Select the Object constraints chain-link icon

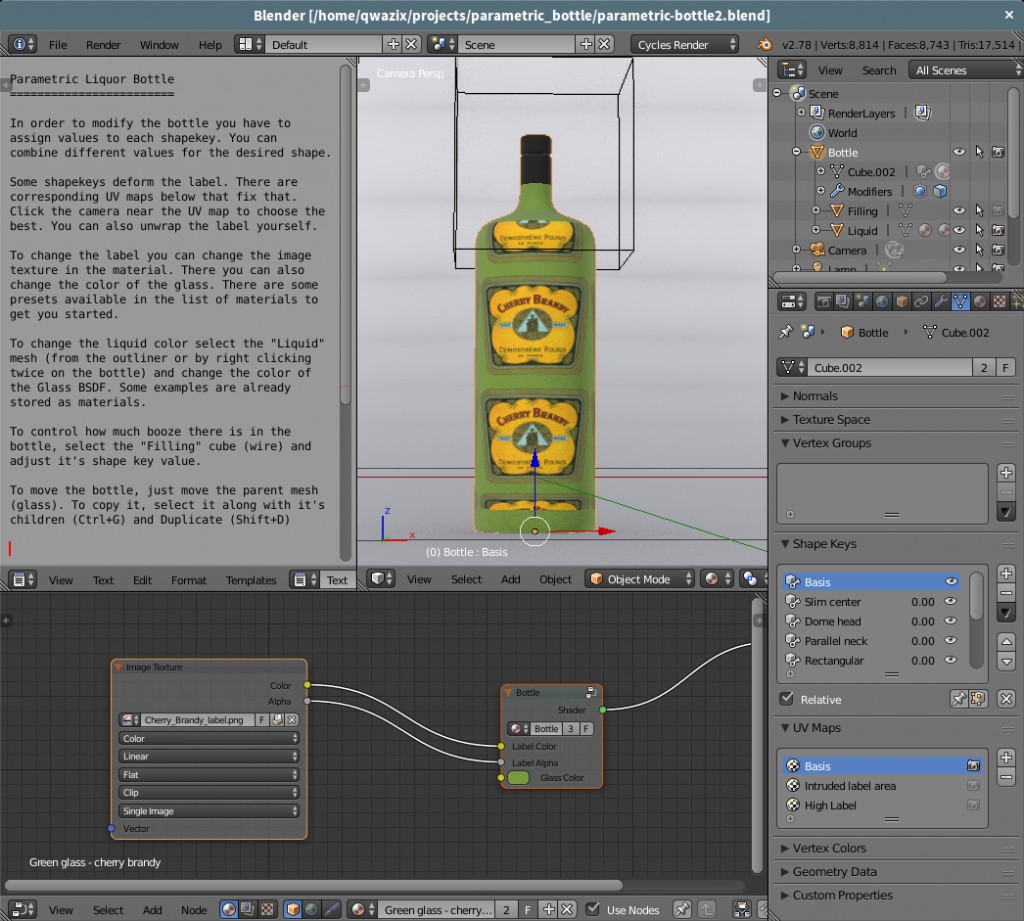point(922,302)
